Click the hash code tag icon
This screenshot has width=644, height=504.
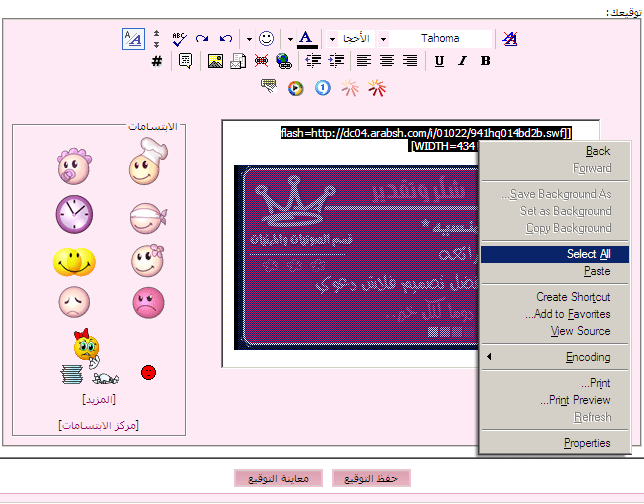coord(156,61)
